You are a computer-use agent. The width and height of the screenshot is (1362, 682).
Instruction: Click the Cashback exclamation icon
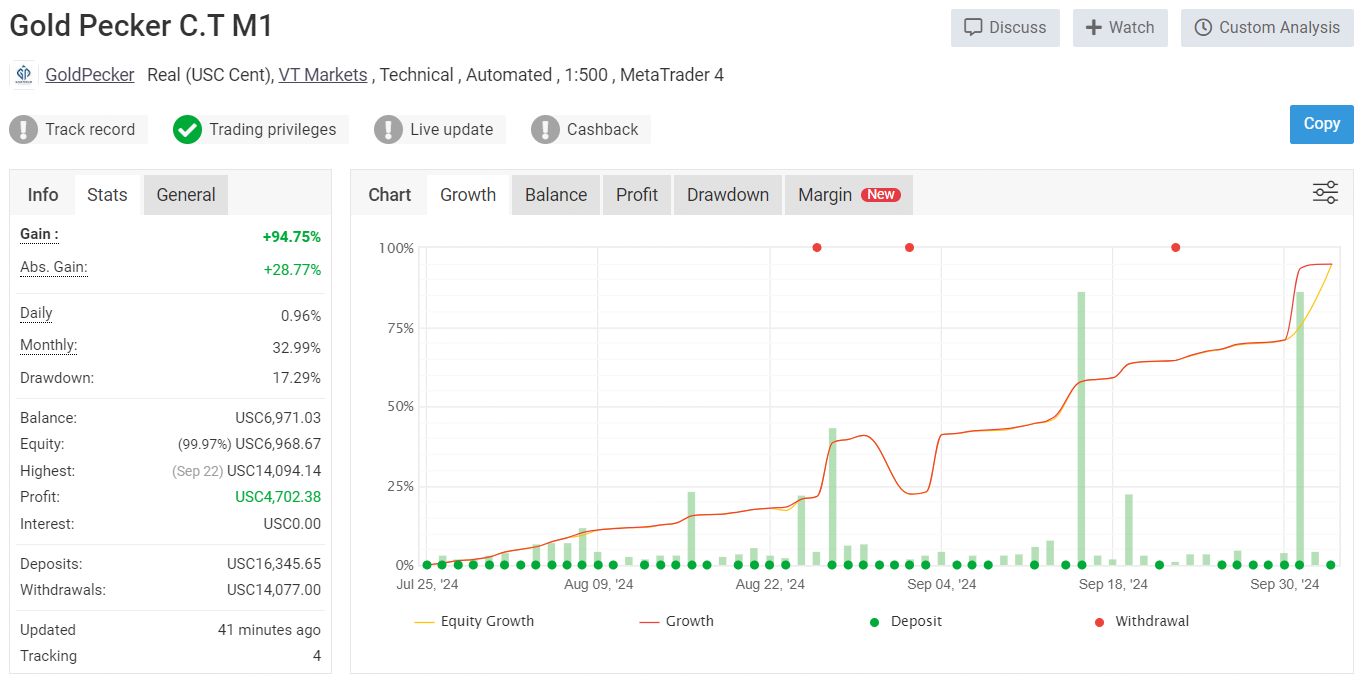click(x=545, y=129)
